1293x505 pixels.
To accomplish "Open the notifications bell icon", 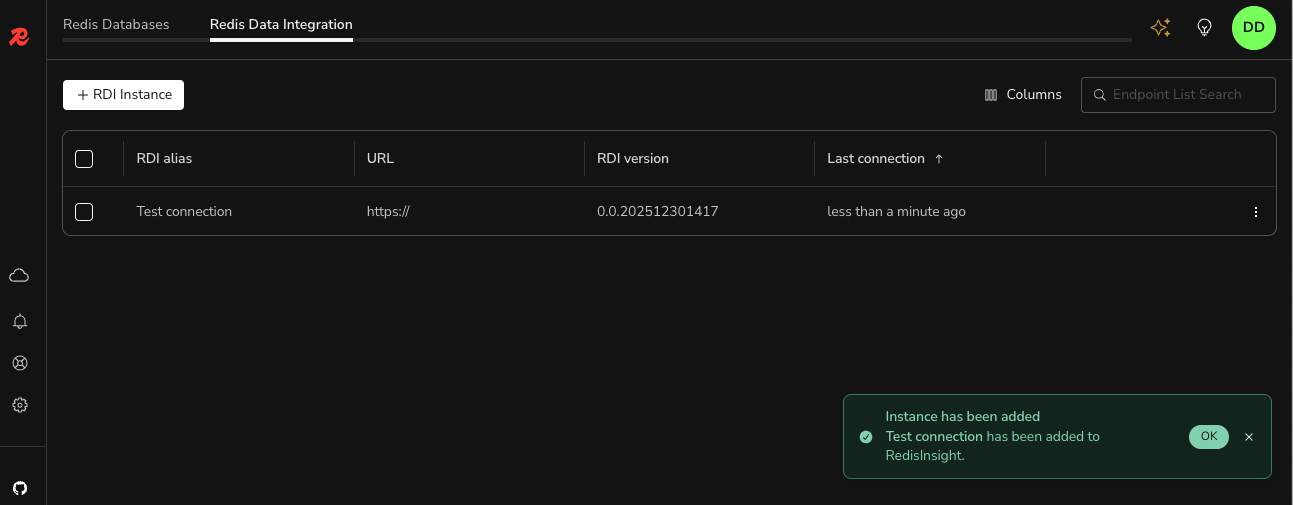I will 19,321.
